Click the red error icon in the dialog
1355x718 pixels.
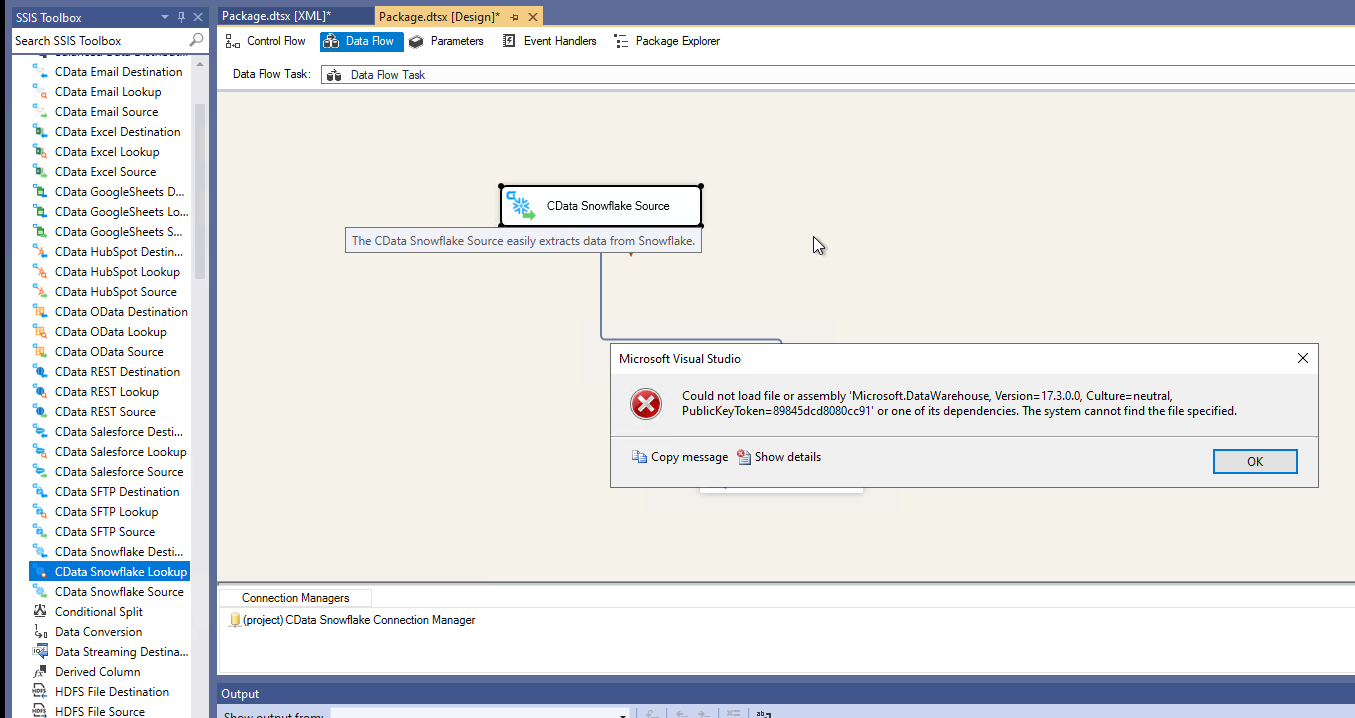tap(646, 404)
